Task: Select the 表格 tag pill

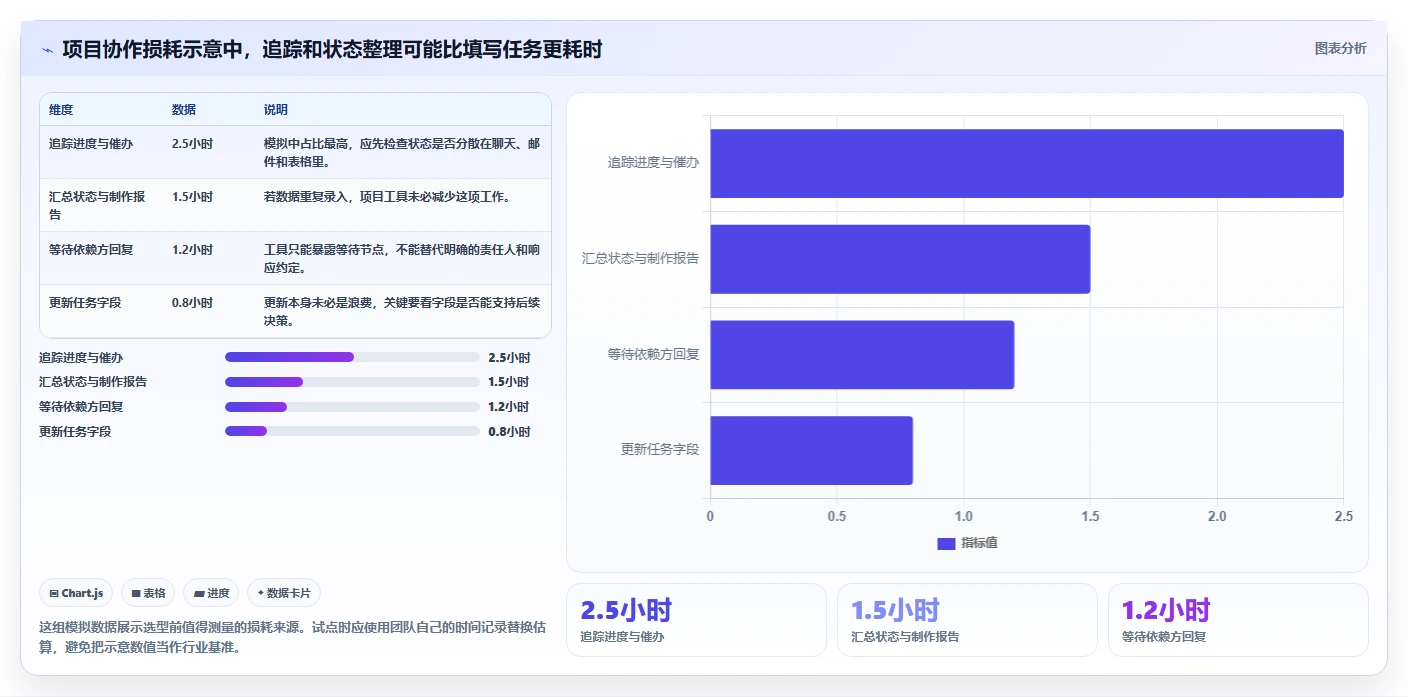Action: pos(148,593)
